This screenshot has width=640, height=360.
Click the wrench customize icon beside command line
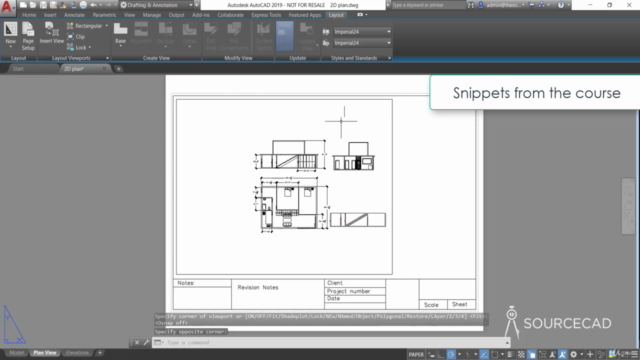146,342
